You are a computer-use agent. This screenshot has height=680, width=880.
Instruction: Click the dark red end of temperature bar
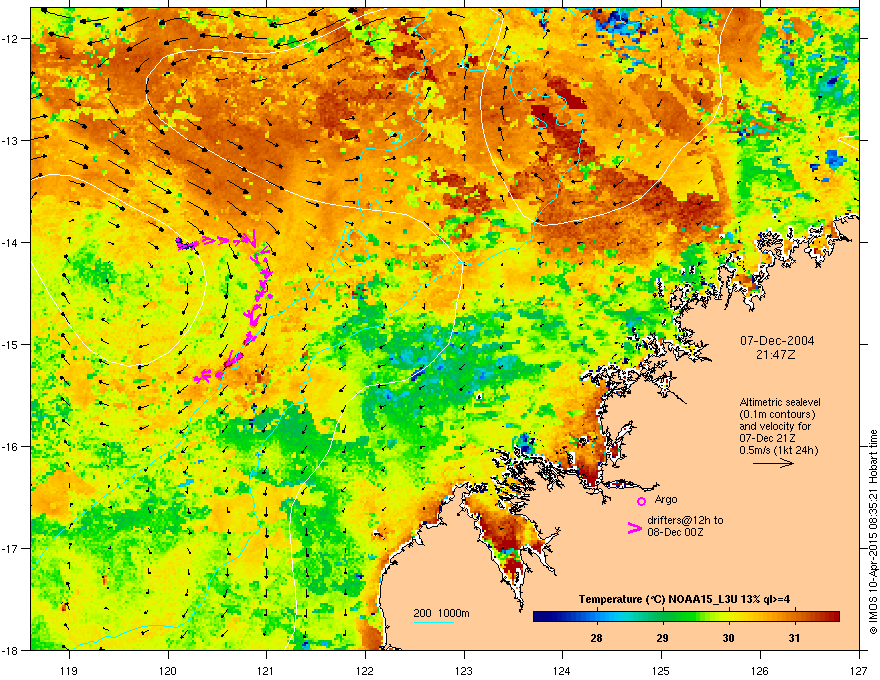coord(833,617)
